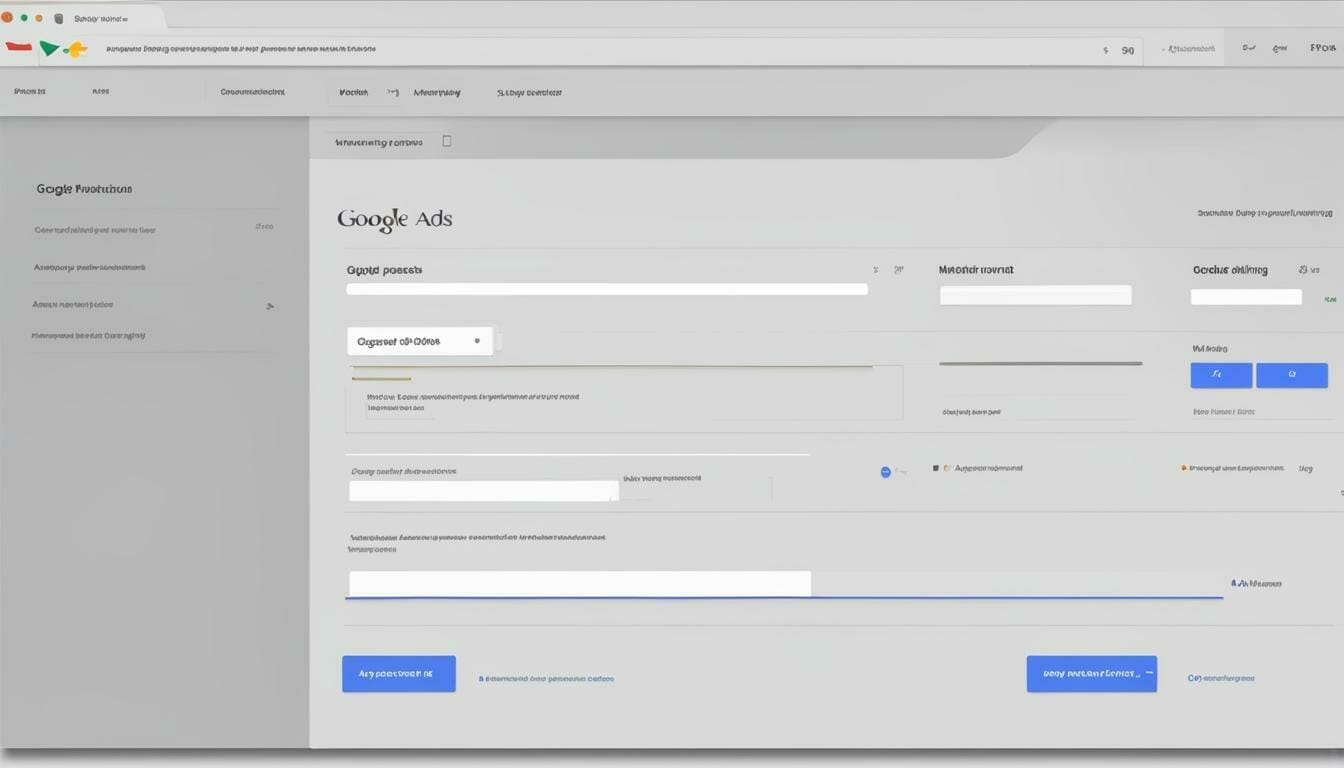Click the blue text link at bottom right
The height and width of the screenshot is (768, 1344).
click(x=1220, y=678)
